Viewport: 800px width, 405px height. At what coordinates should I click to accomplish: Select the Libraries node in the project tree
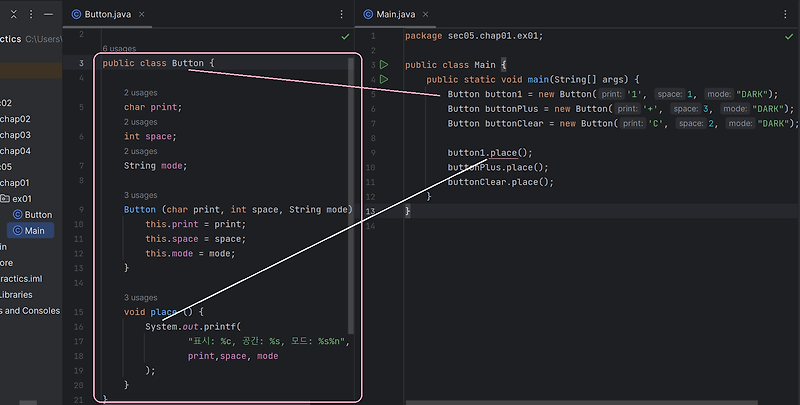[x=16, y=294]
